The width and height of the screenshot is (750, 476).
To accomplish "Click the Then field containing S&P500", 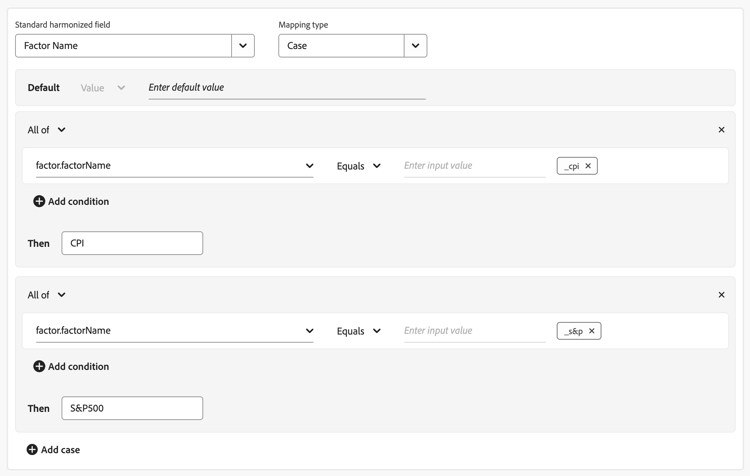I will pos(132,408).
